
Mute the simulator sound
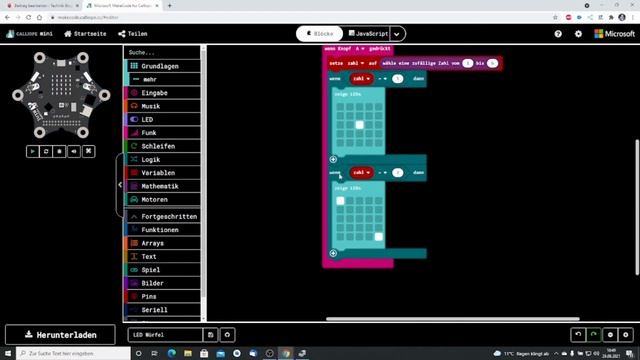point(74,151)
